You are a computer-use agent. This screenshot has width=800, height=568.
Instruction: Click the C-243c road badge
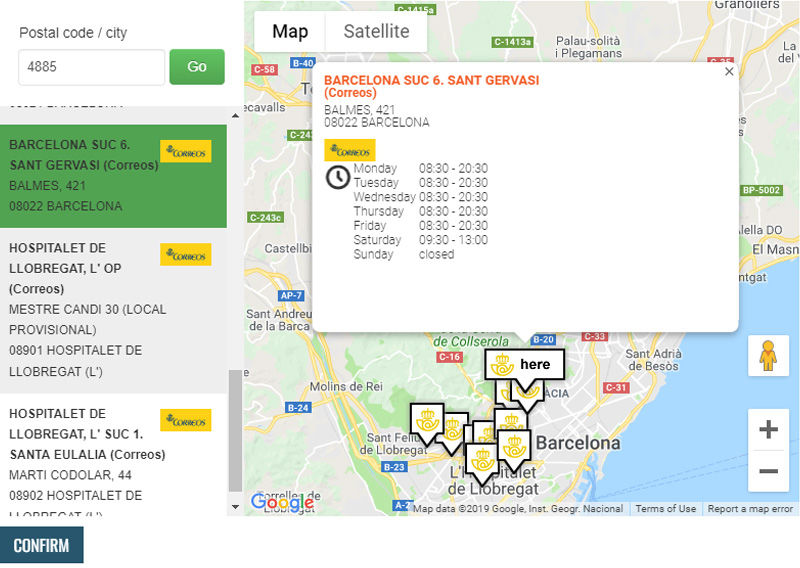(266, 217)
